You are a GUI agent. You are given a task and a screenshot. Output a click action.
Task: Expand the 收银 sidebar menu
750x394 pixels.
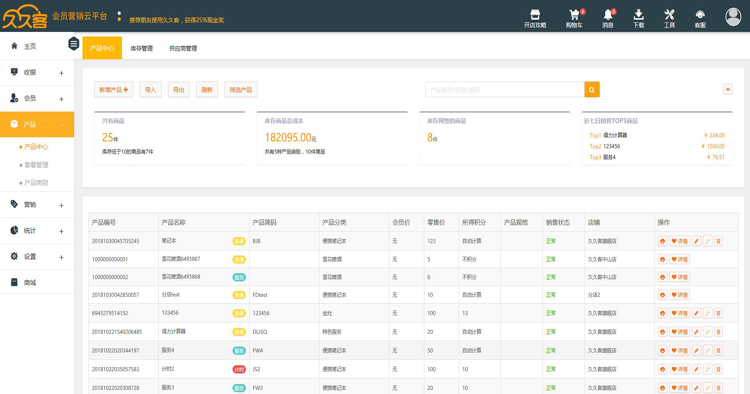pyautogui.click(x=37, y=73)
